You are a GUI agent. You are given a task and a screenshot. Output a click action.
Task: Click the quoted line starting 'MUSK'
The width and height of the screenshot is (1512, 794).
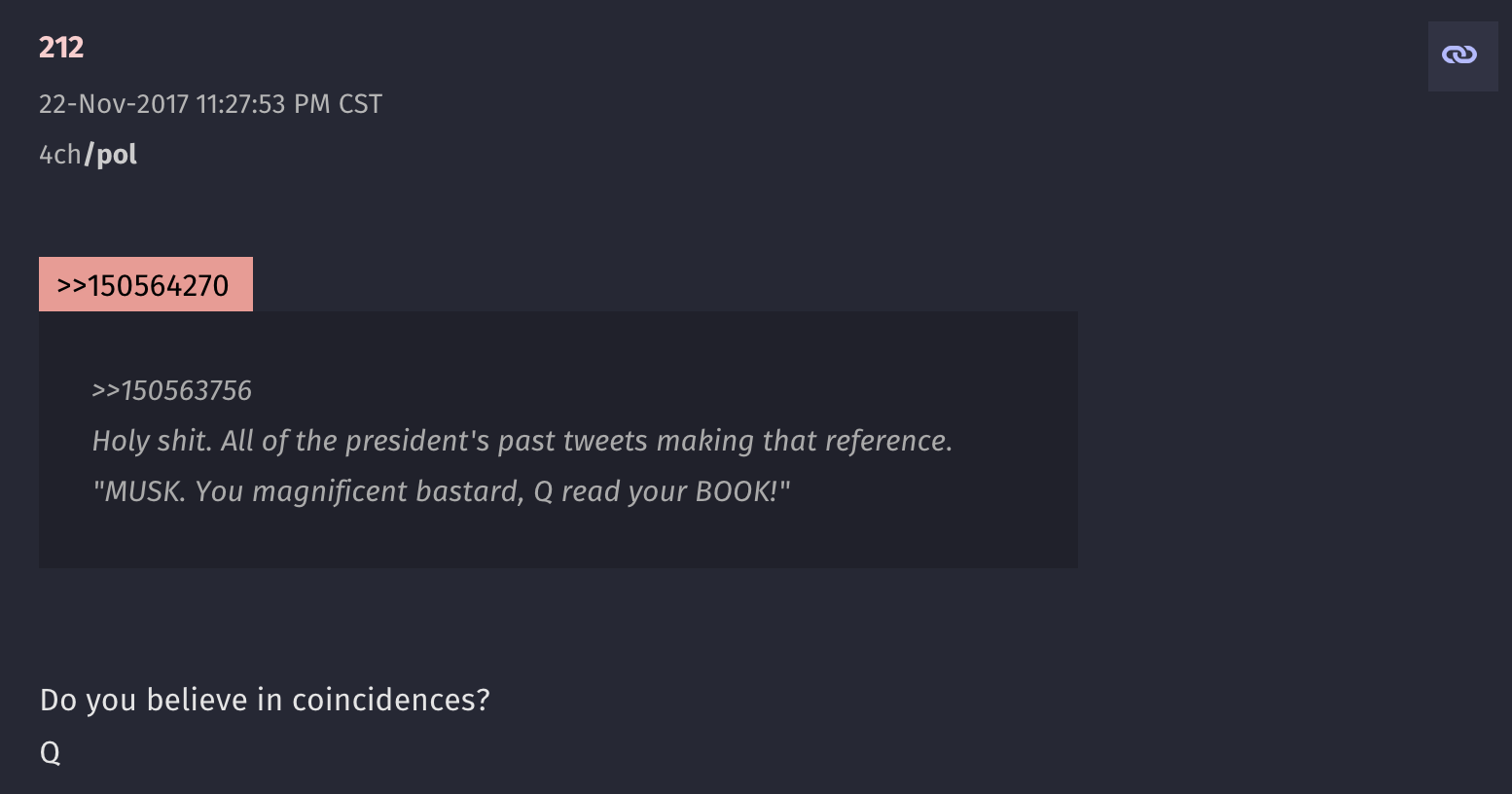click(x=441, y=491)
